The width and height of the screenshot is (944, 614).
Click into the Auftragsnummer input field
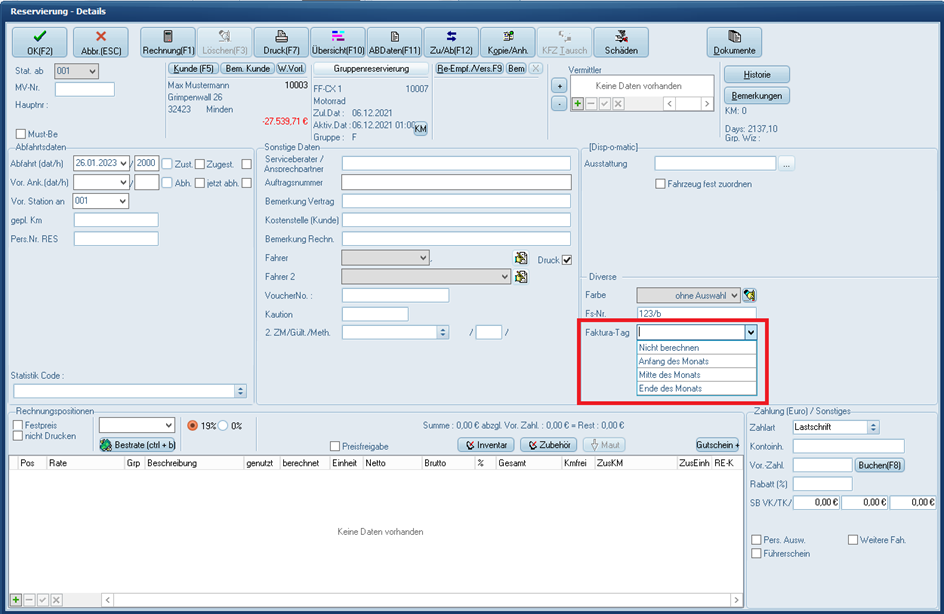pos(456,183)
